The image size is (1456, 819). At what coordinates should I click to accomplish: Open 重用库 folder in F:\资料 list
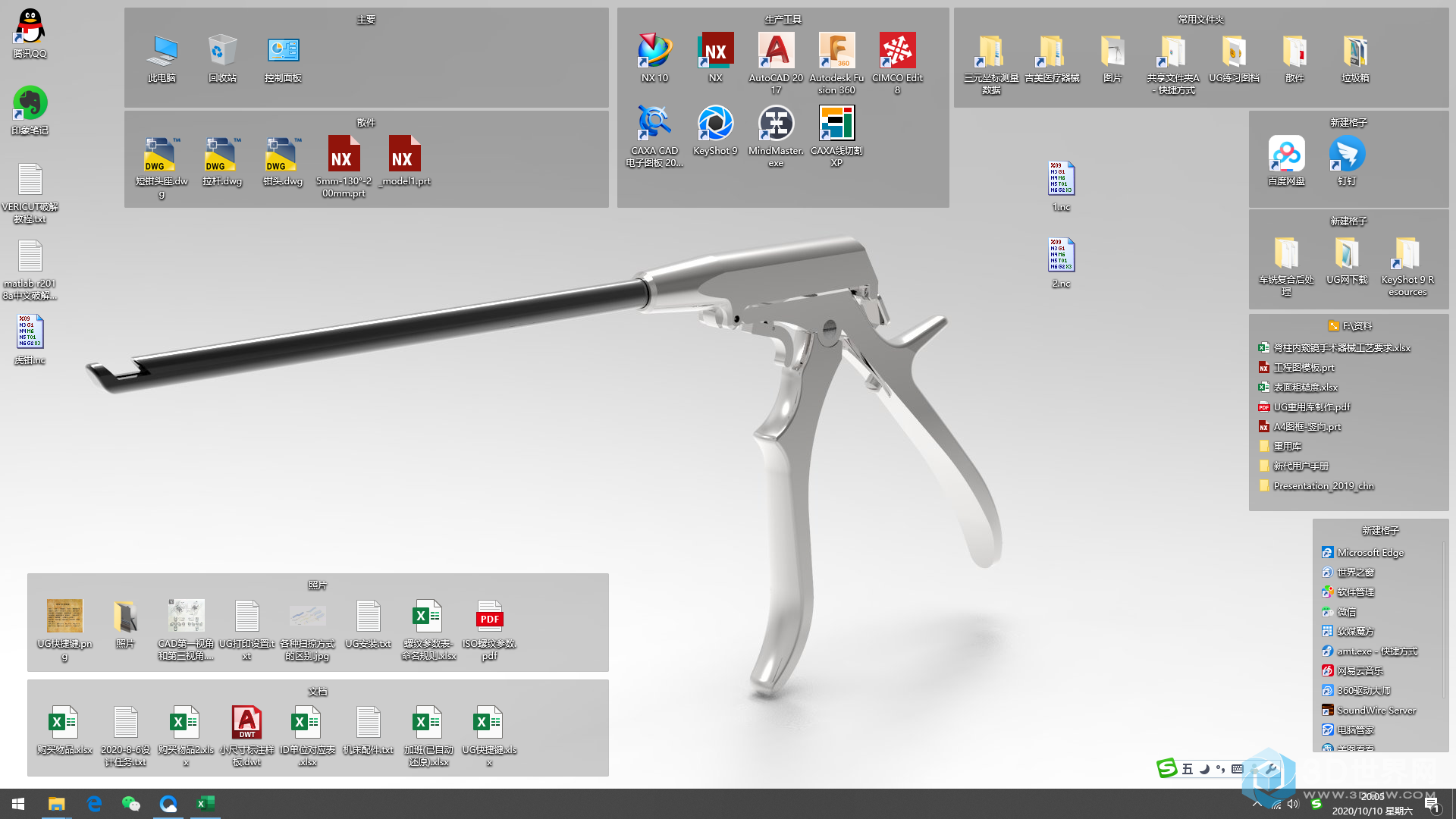(1280, 447)
